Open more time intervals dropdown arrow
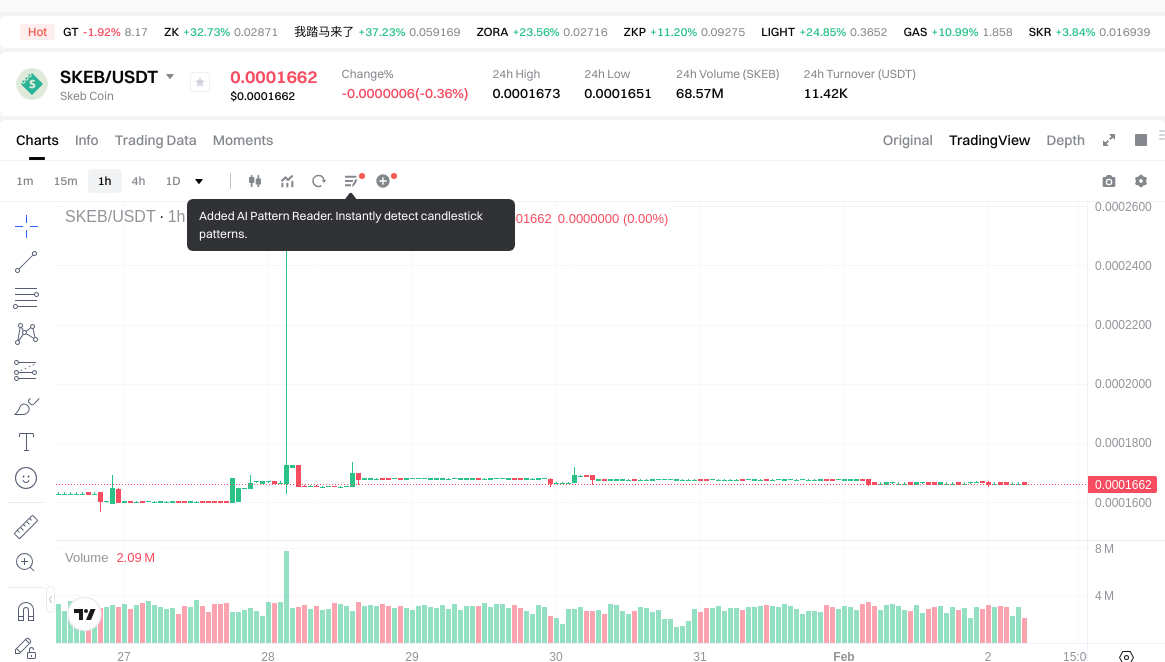This screenshot has width=1165, height=662. (x=199, y=181)
